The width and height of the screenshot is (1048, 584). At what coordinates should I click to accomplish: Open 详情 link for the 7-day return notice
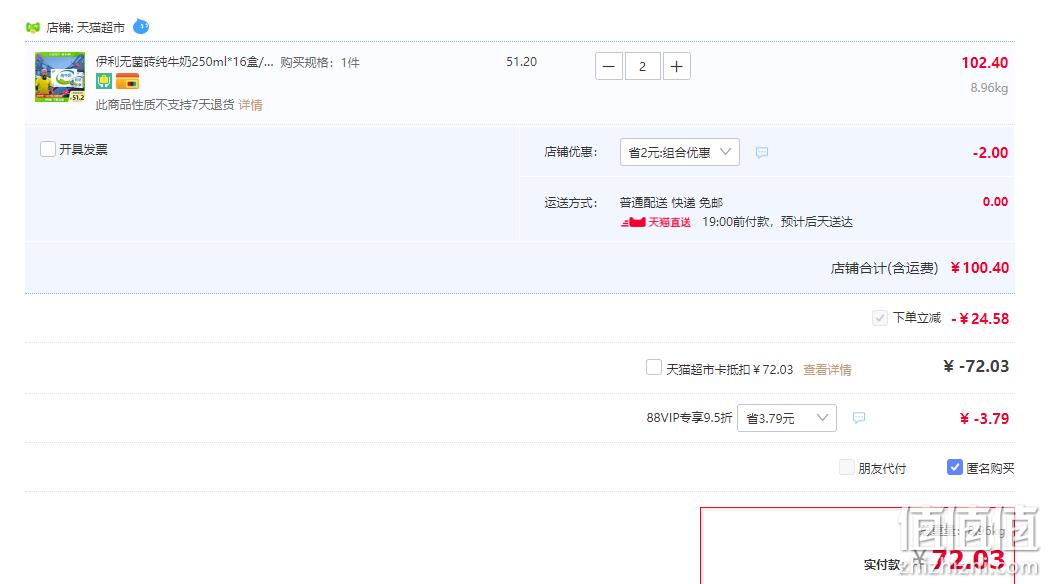(x=251, y=105)
